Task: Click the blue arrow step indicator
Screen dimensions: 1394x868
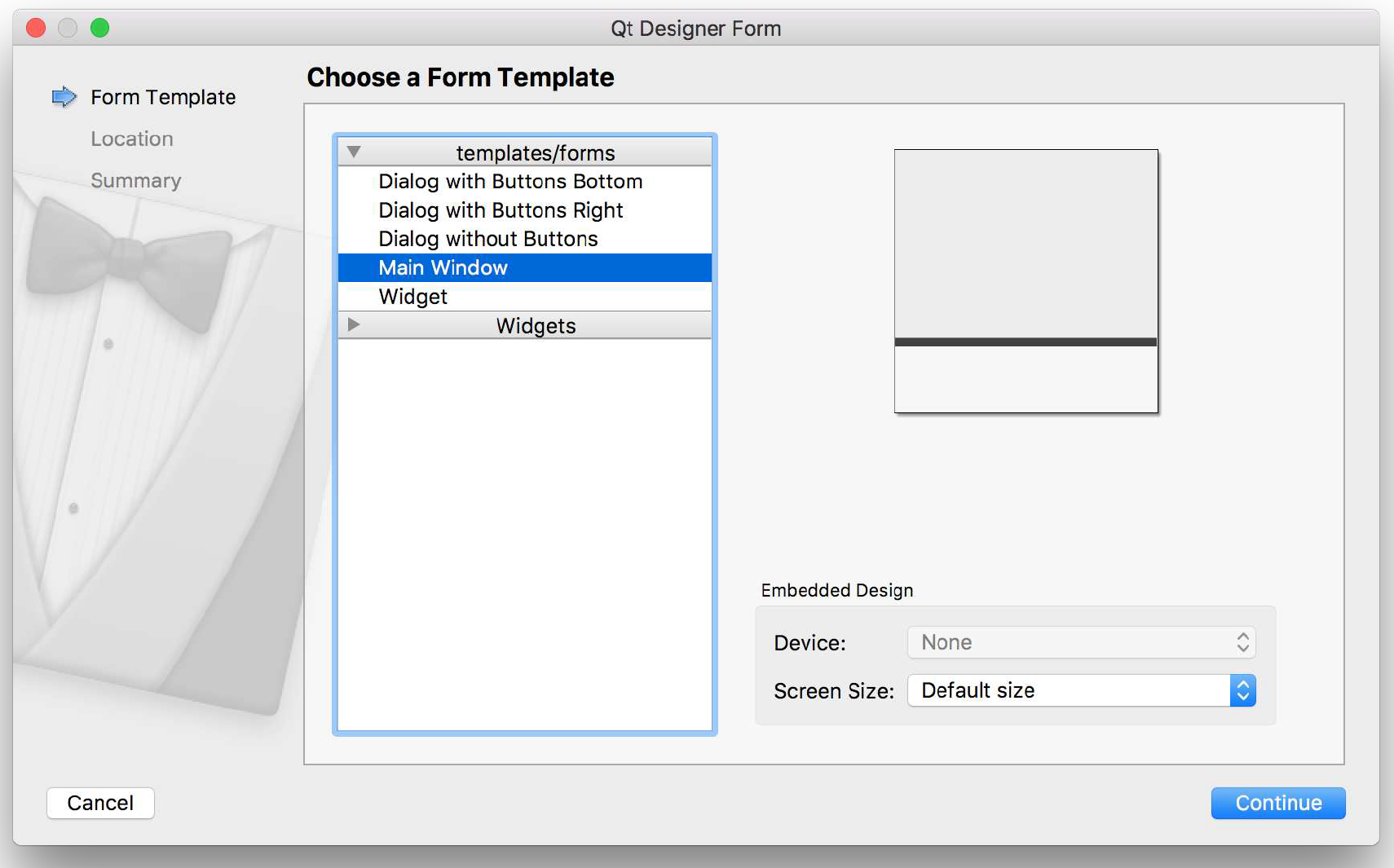Action: click(x=64, y=97)
